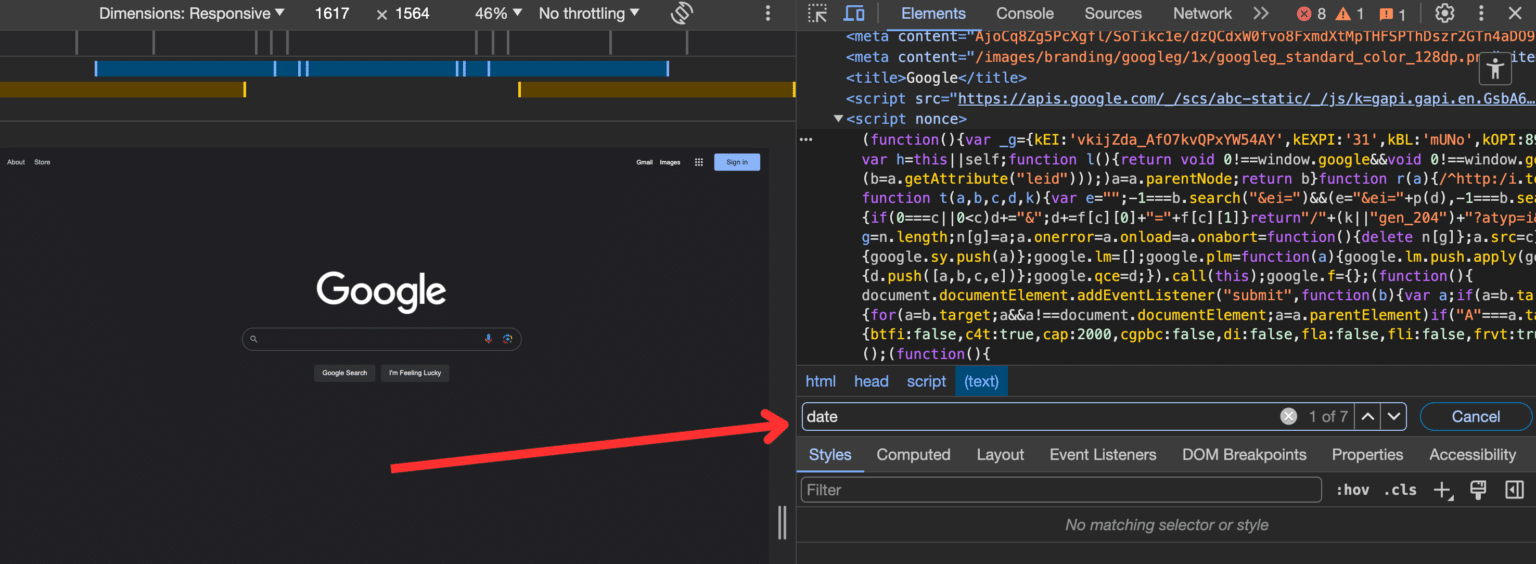The width and height of the screenshot is (1536, 564).
Task: Click the Sign in button
Action: pyautogui.click(x=737, y=162)
